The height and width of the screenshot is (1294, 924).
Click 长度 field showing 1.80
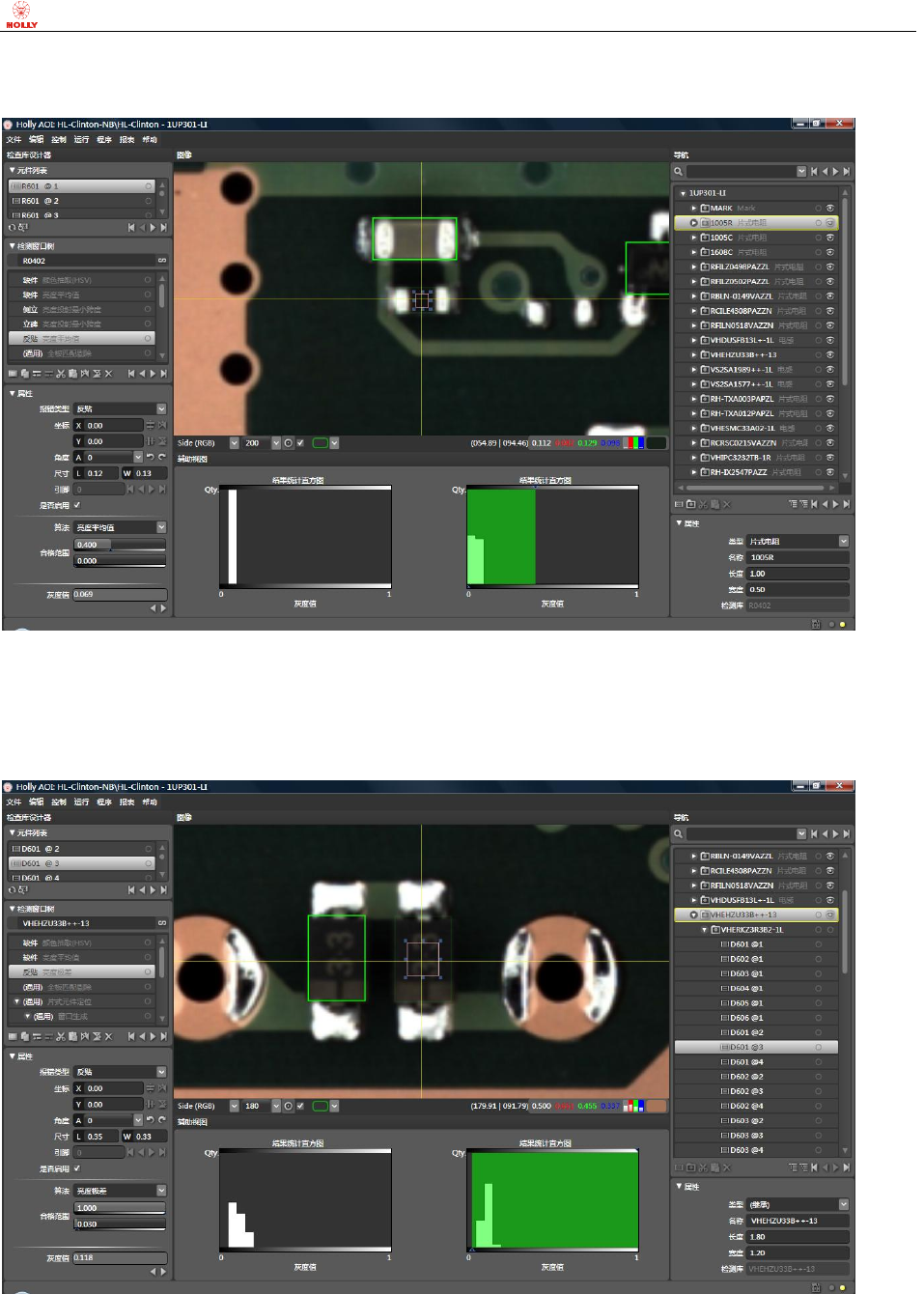point(798,1236)
